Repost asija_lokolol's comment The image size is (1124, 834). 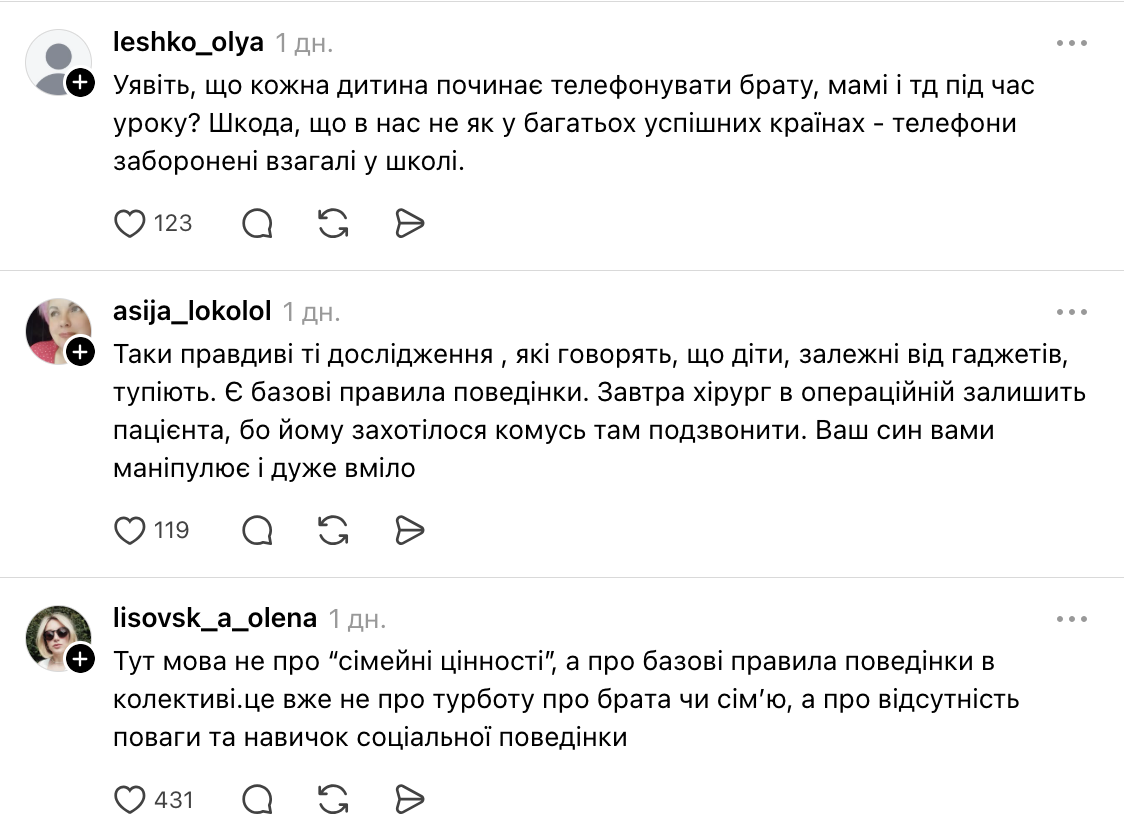click(333, 530)
